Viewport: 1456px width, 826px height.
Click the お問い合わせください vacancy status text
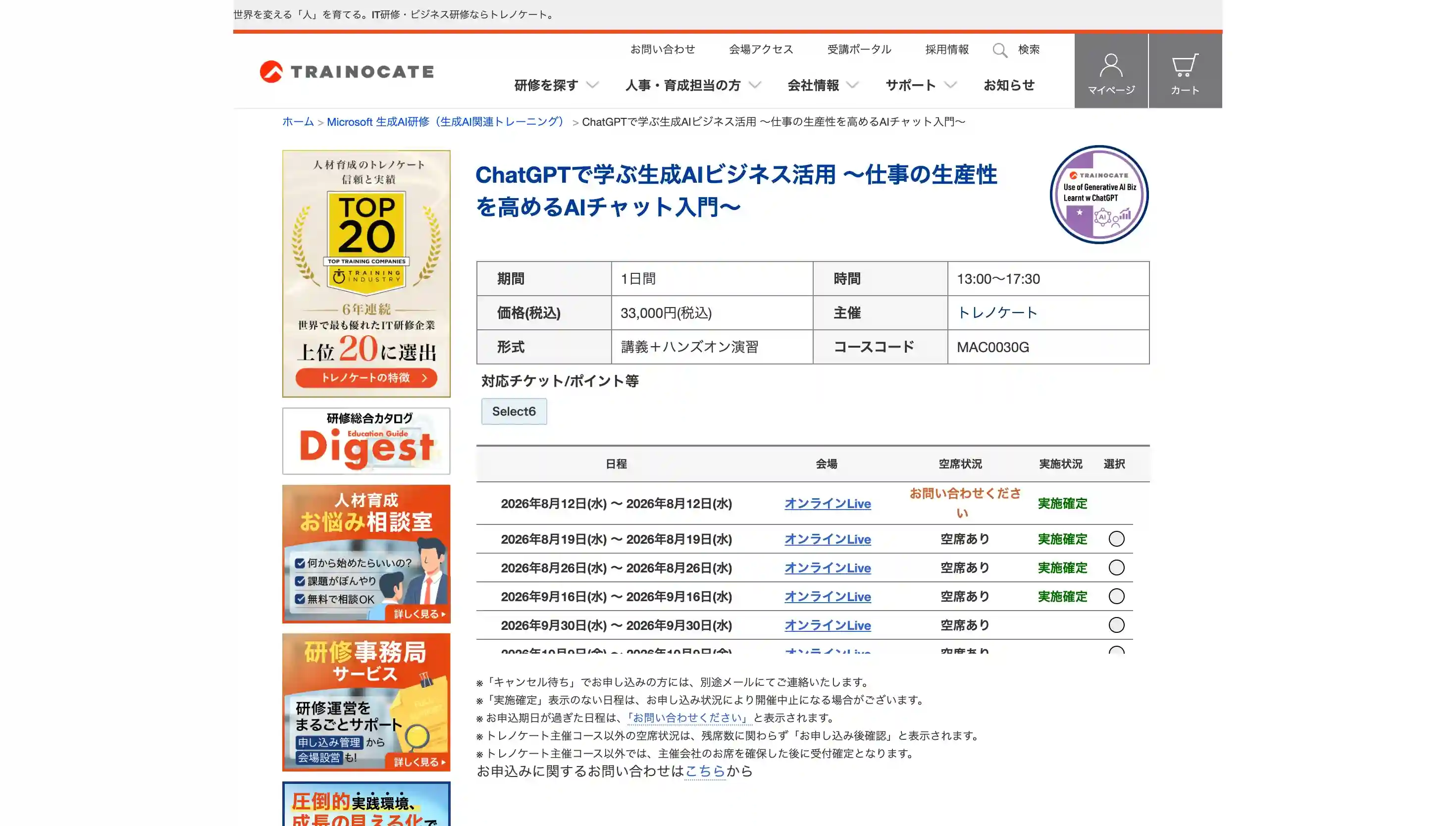tap(965, 503)
